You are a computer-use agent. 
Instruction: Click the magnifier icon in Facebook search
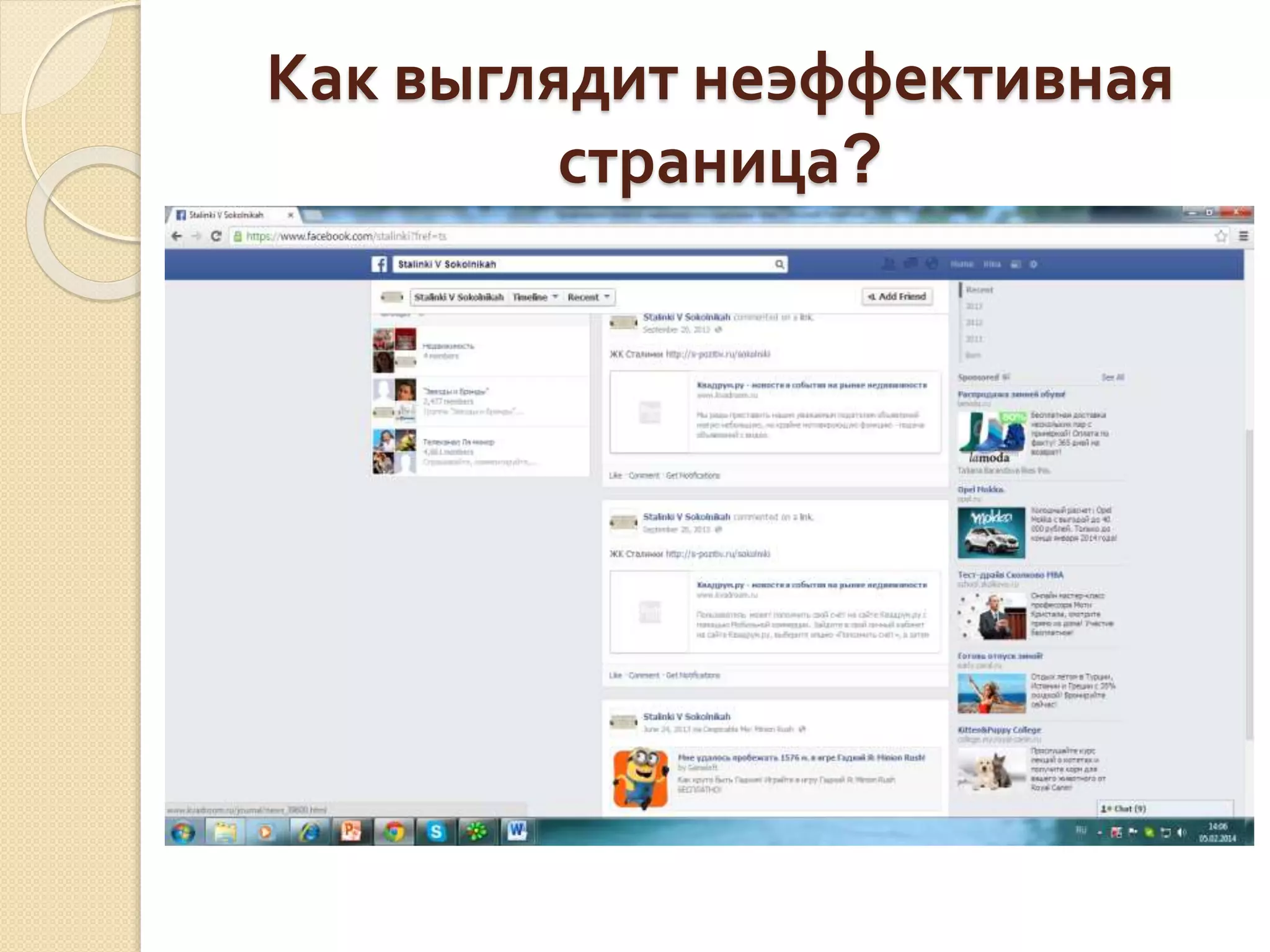coord(779,265)
